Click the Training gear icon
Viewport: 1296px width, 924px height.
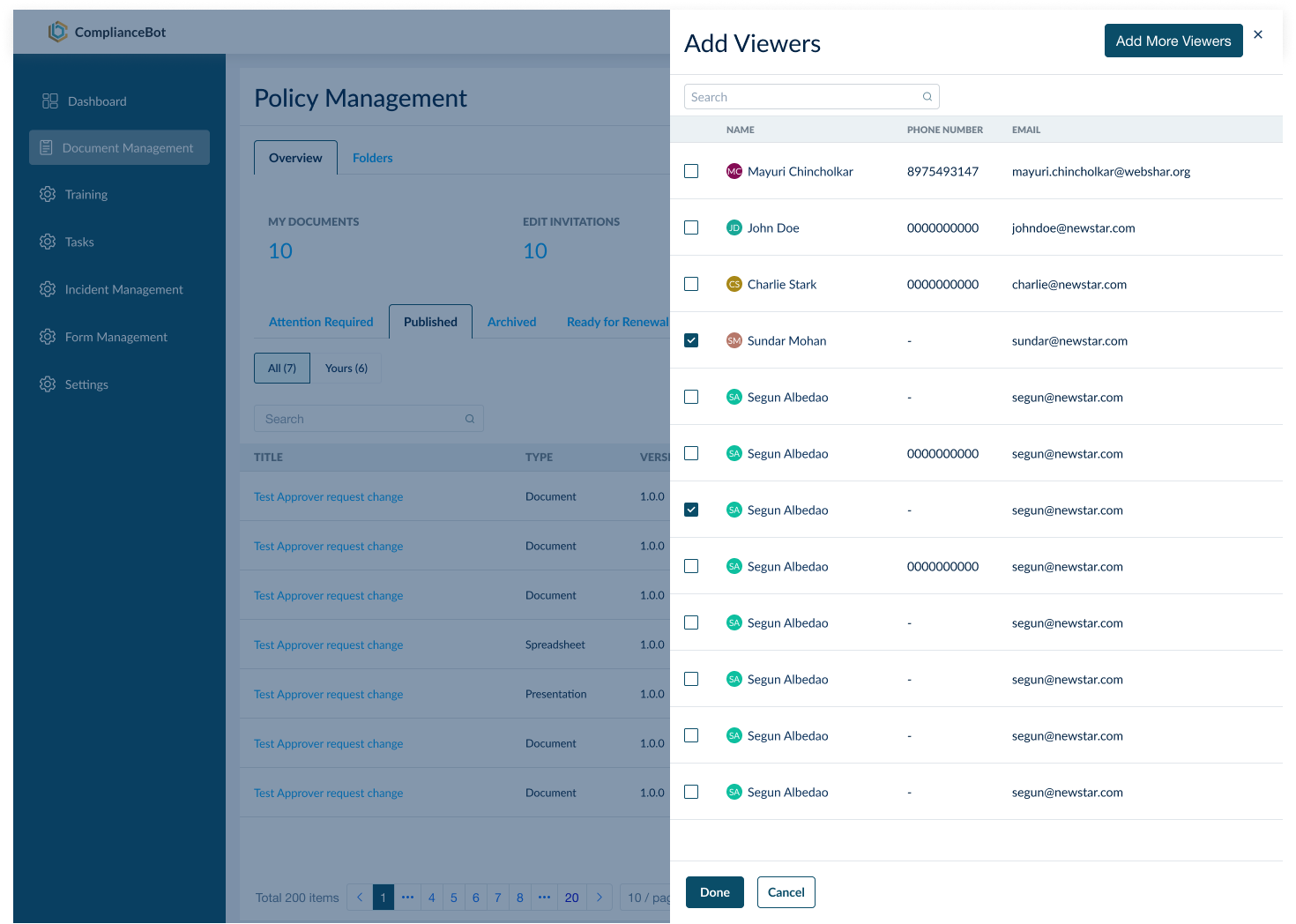pos(48,194)
